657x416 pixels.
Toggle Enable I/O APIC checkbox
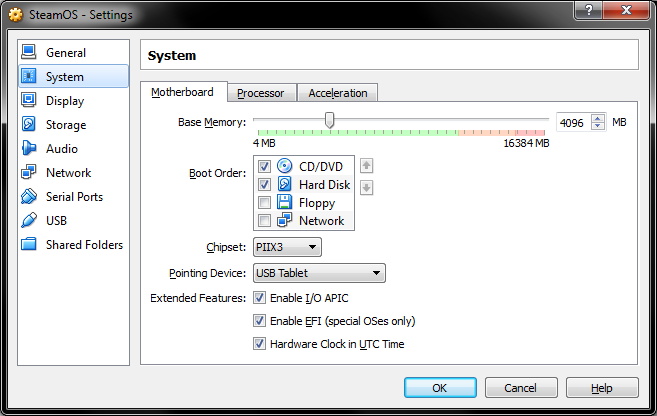pyautogui.click(x=259, y=298)
